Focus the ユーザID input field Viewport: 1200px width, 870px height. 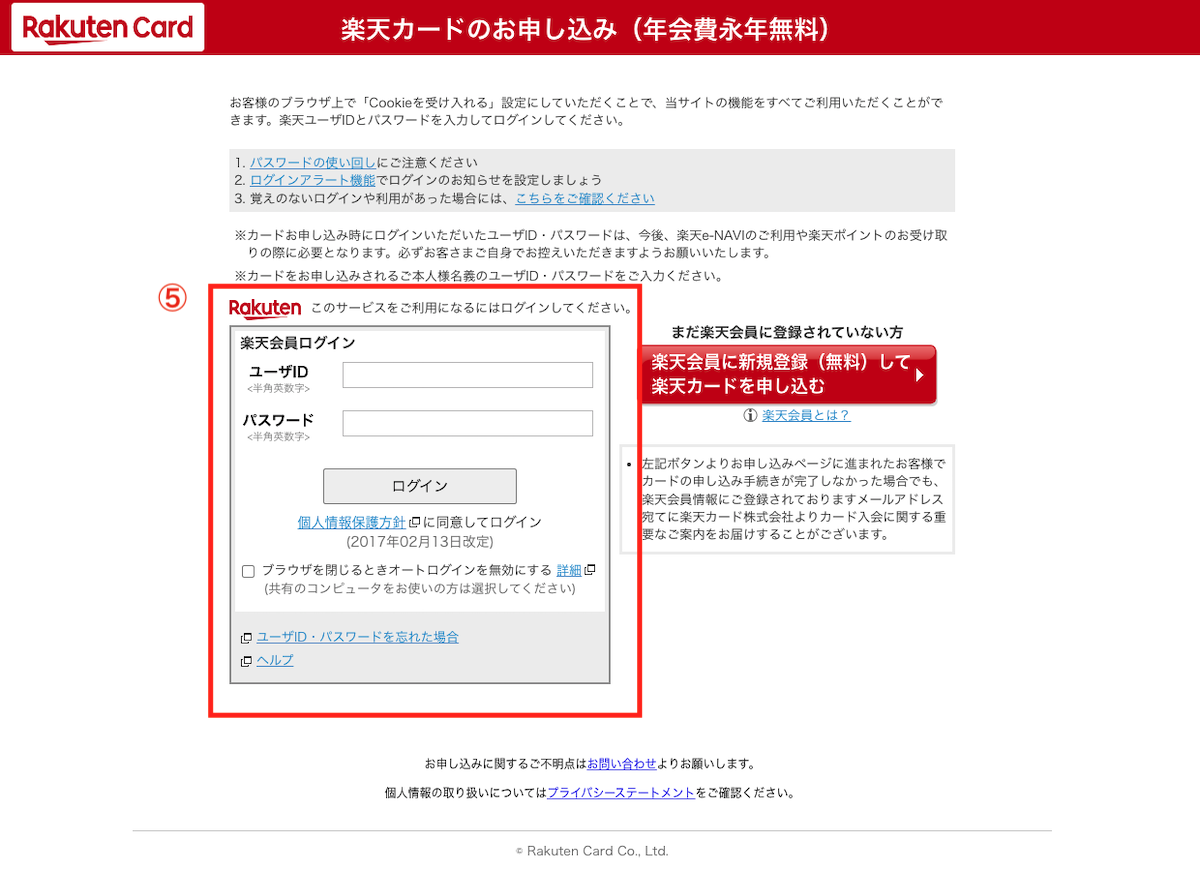[467, 375]
